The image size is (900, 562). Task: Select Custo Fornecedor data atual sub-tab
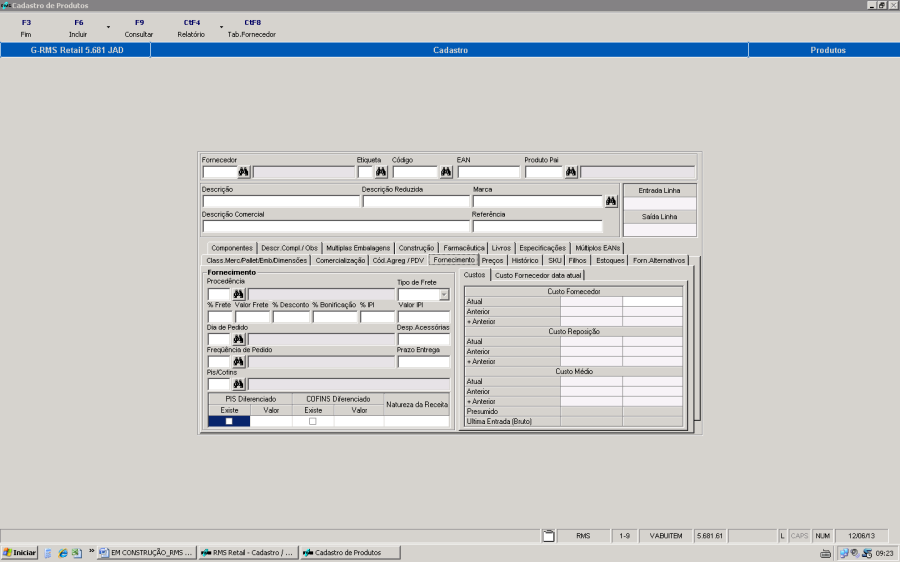pos(538,276)
